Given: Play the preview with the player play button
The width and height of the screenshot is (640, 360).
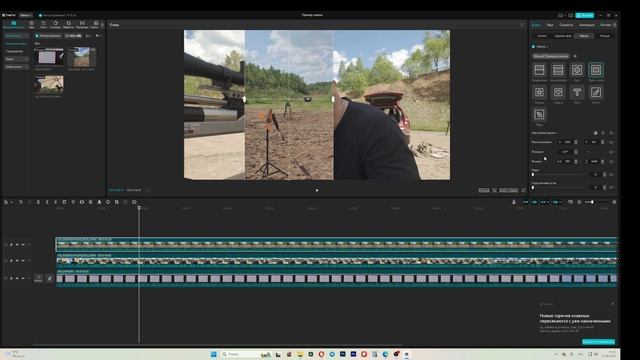Looking at the screenshot, I should 317,190.
